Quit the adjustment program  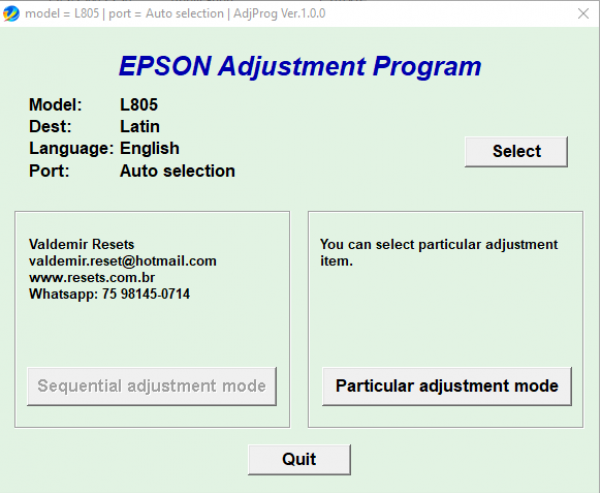pyautogui.click(x=299, y=459)
